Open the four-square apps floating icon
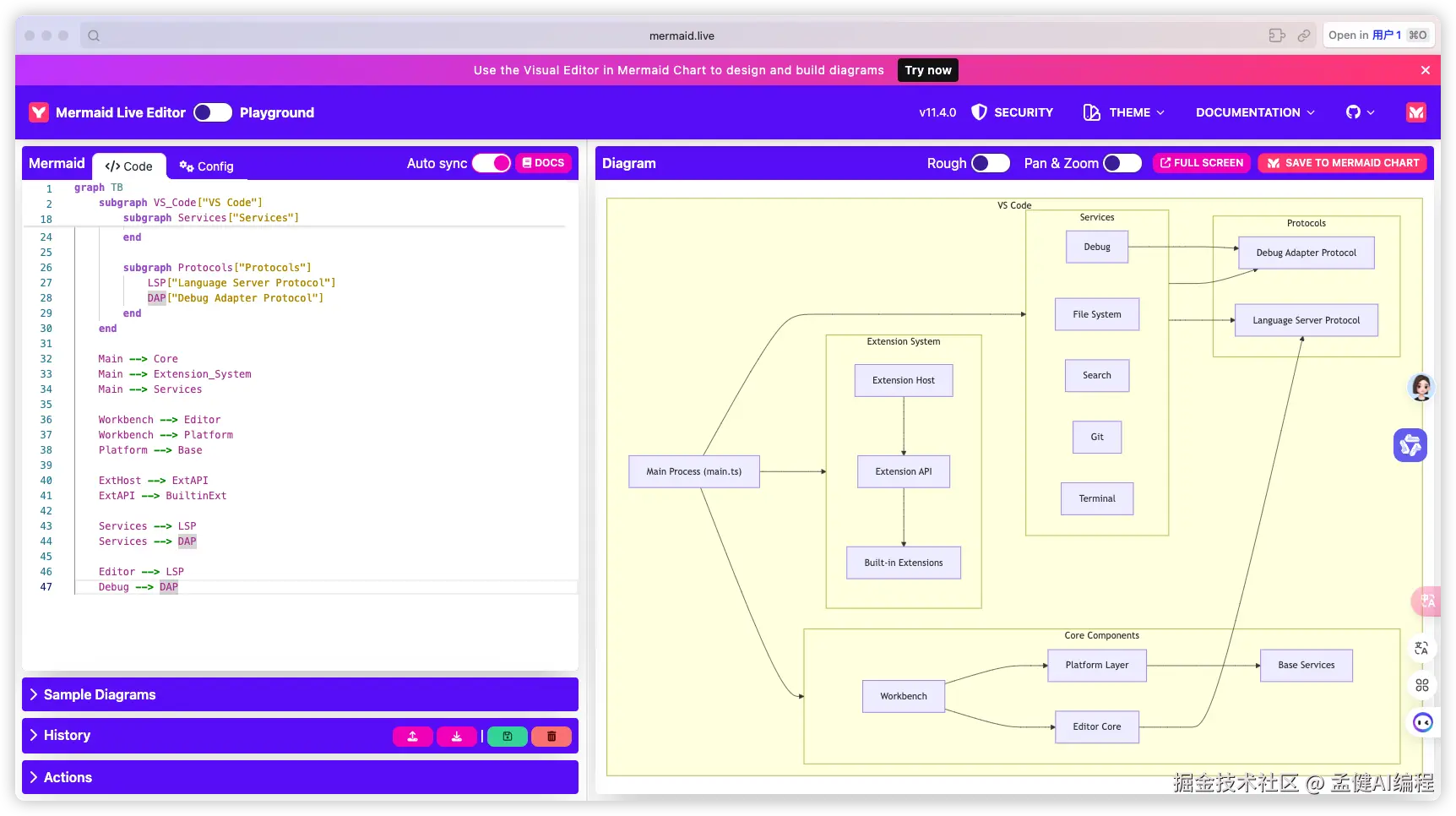Screen dimensions: 1456x816 [x=1421, y=685]
